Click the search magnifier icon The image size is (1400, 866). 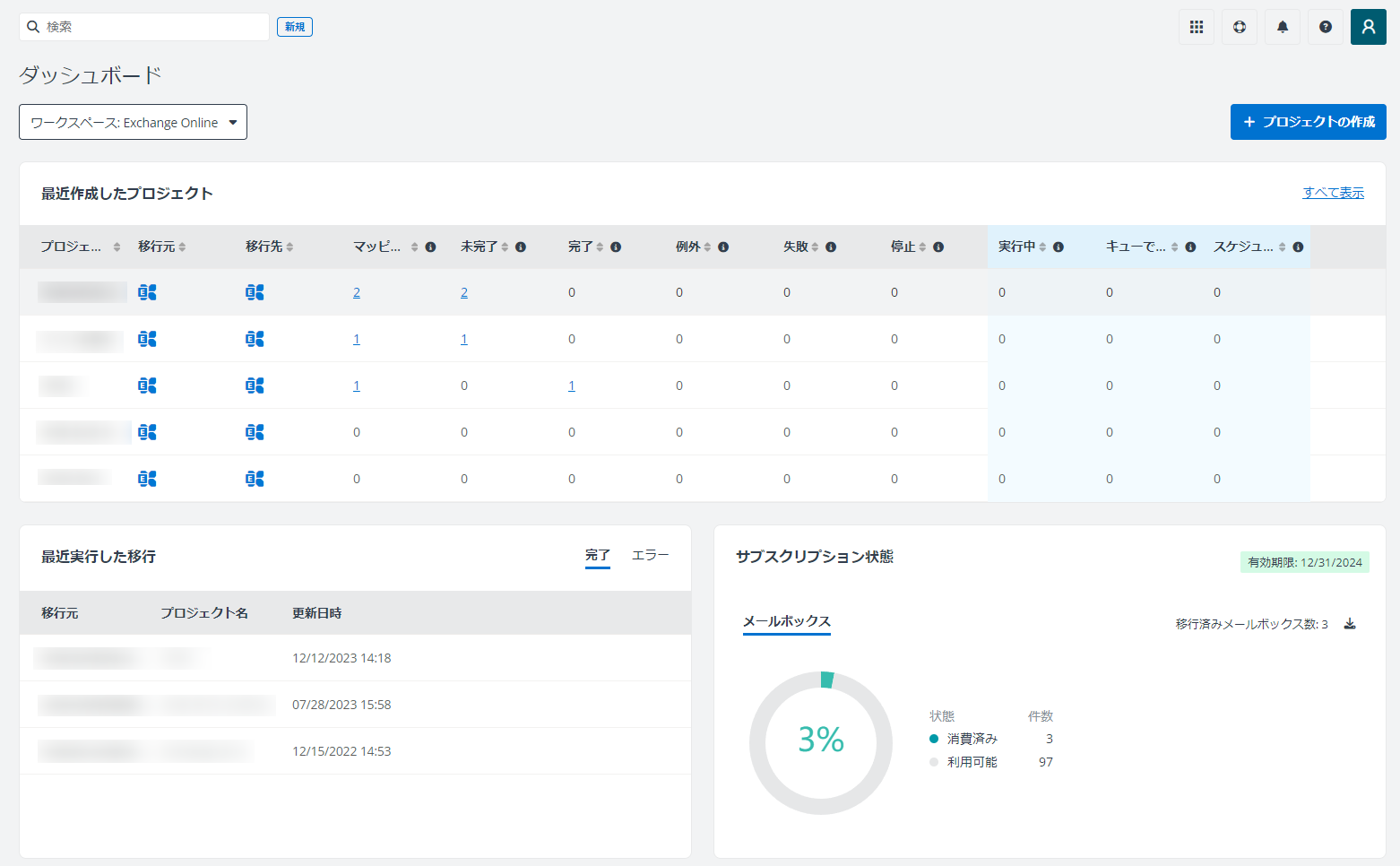[33, 27]
